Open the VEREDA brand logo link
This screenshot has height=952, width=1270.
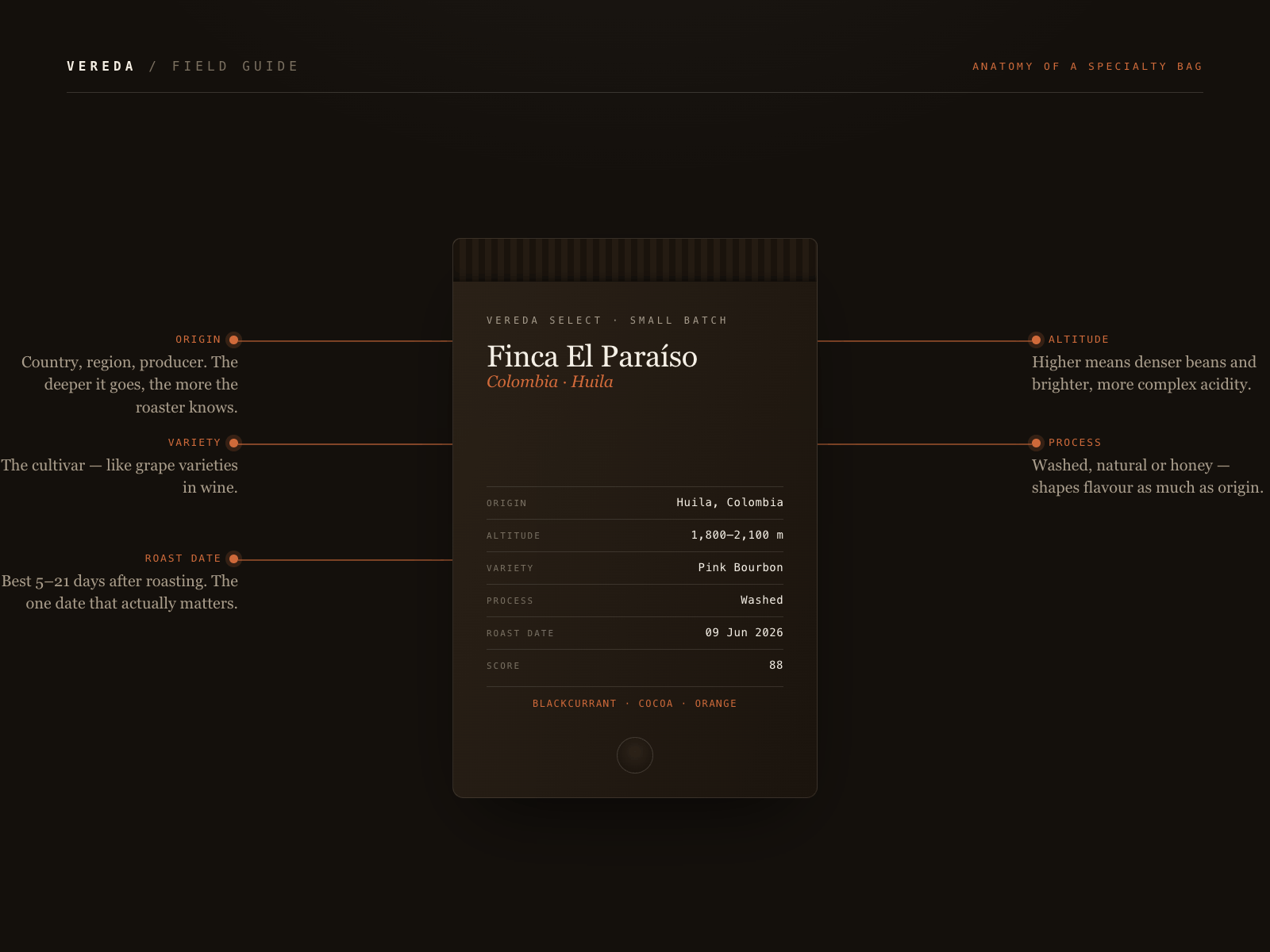[101, 67]
